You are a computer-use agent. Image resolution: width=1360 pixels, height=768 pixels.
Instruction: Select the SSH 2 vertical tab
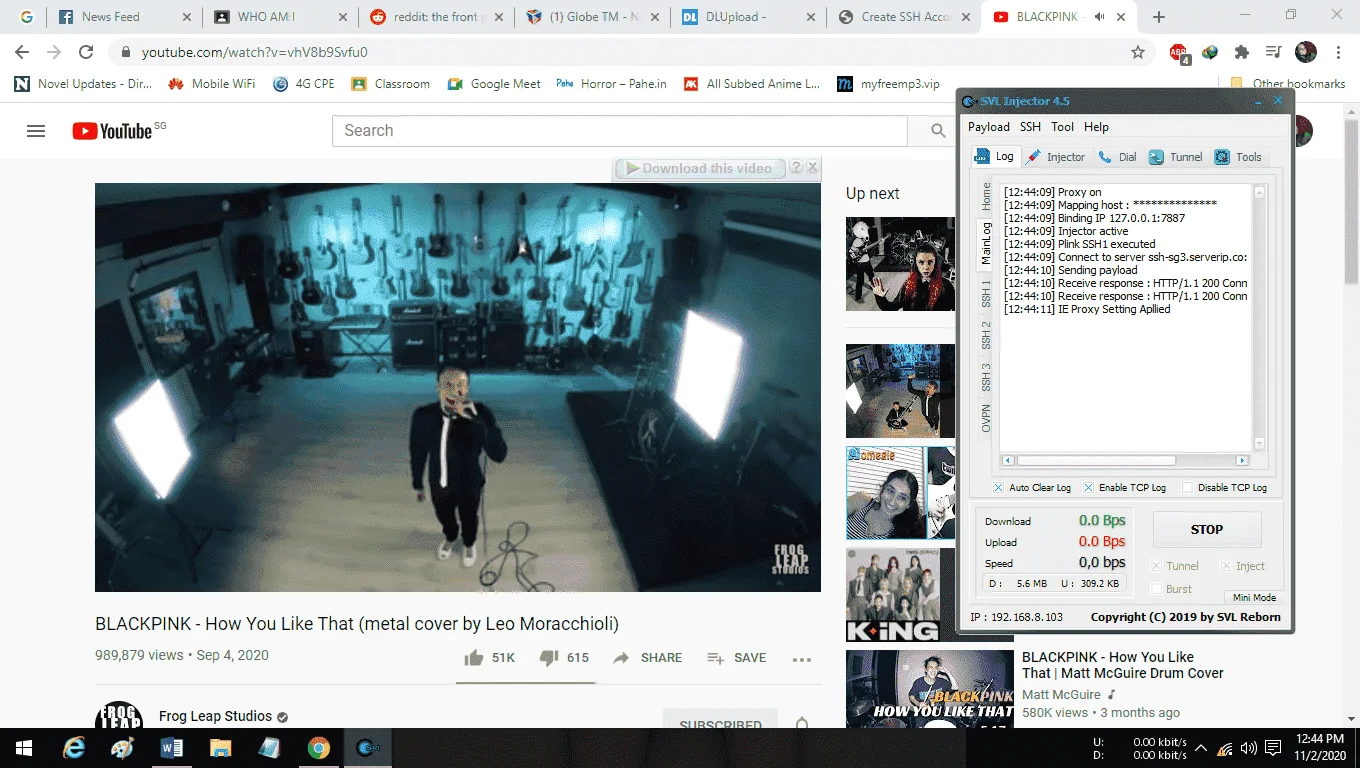pyautogui.click(x=986, y=335)
